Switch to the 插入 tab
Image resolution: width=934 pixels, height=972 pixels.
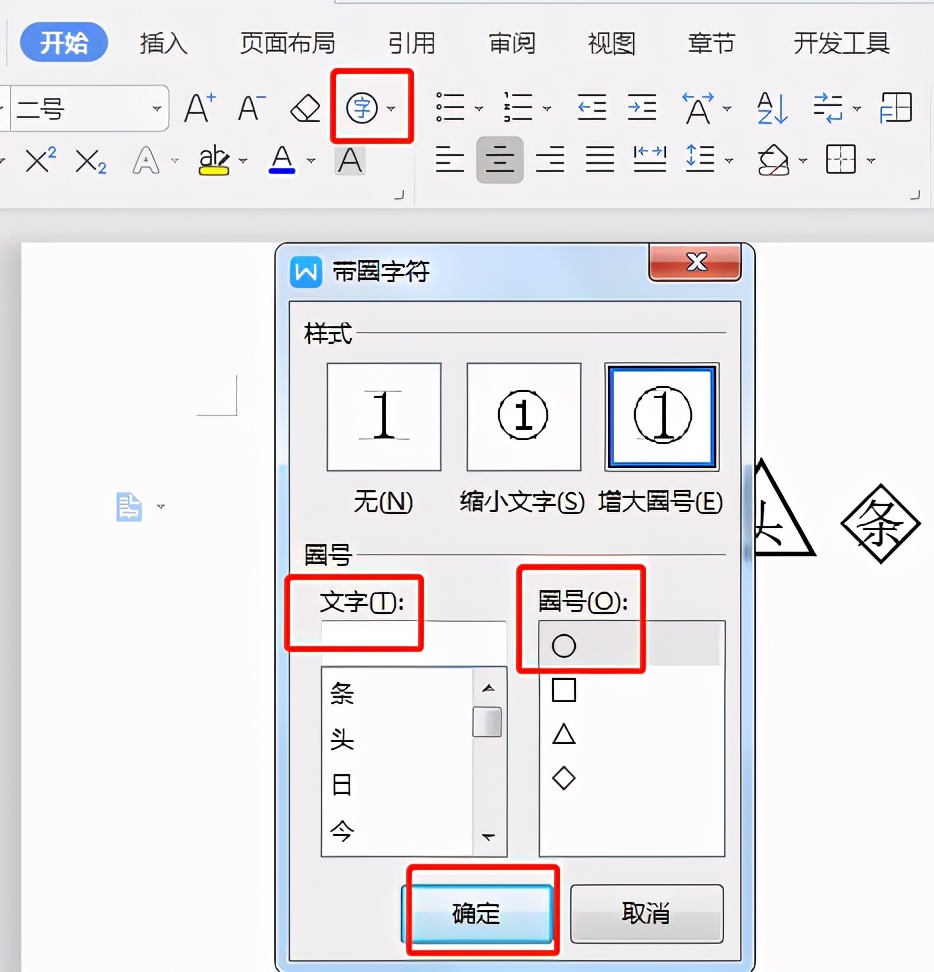[163, 43]
